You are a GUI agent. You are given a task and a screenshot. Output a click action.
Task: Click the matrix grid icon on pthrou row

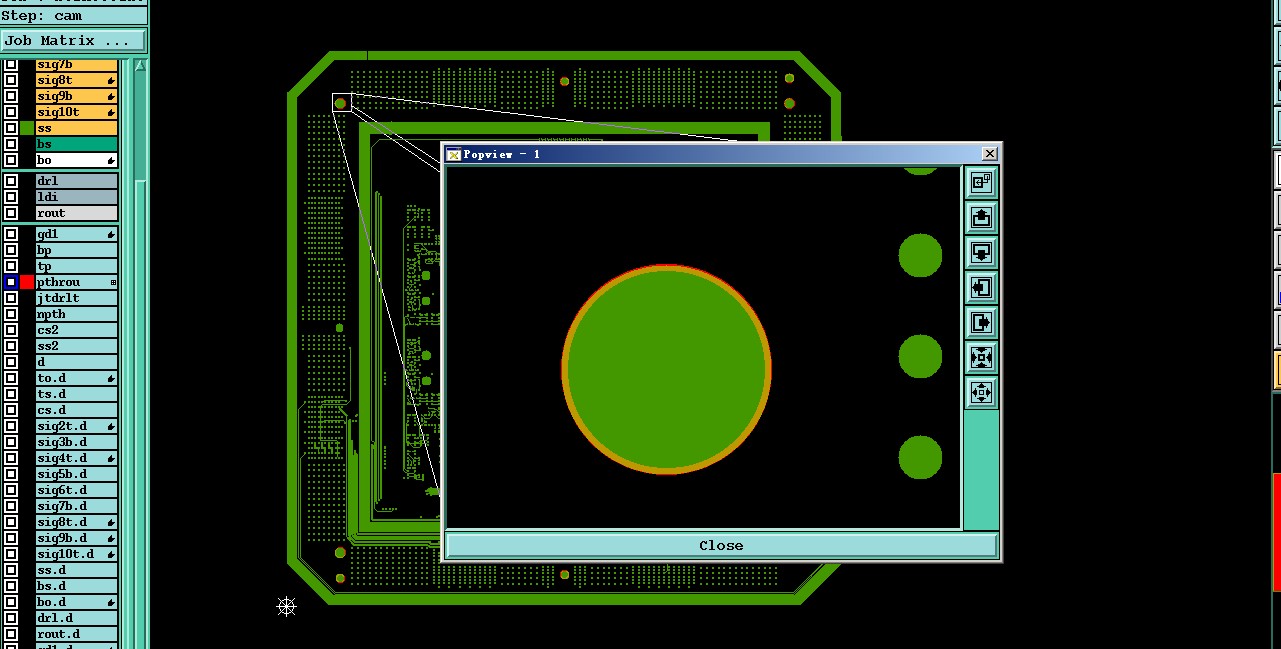pyautogui.click(x=113, y=283)
